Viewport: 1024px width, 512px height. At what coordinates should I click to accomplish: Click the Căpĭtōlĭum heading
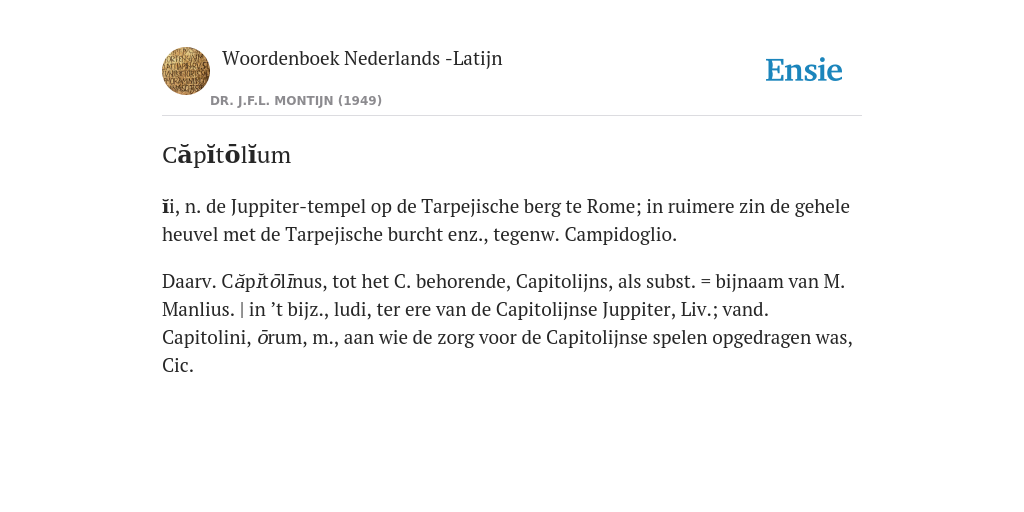[x=227, y=155]
